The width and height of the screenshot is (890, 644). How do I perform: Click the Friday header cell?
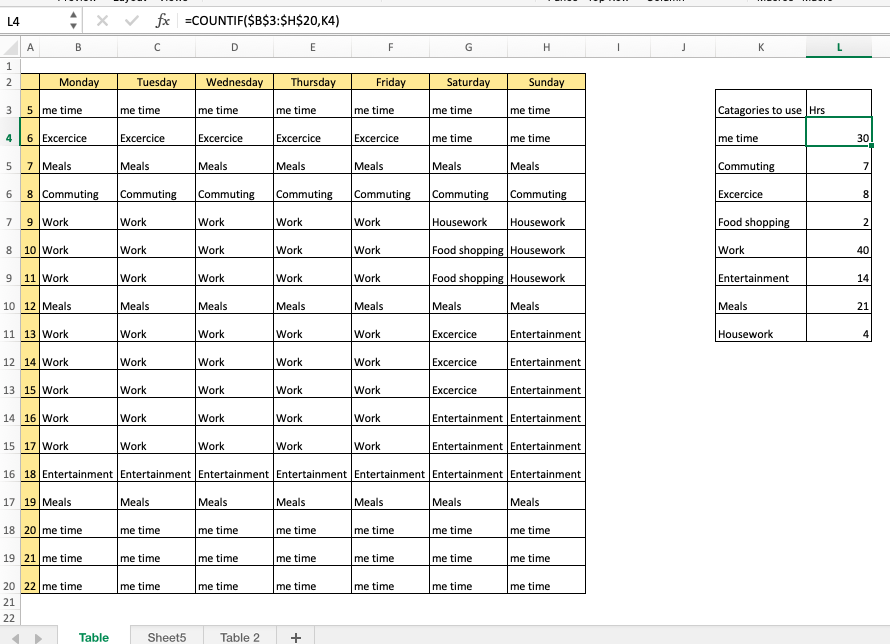coord(391,82)
